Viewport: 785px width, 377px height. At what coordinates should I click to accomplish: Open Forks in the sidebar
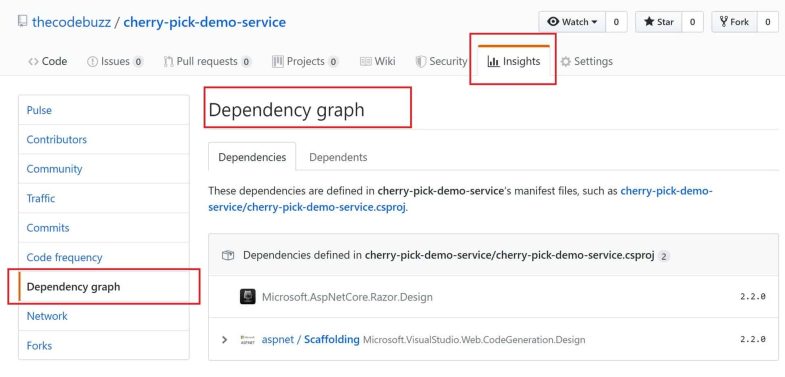pyautogui.click(x=104, y=345)
